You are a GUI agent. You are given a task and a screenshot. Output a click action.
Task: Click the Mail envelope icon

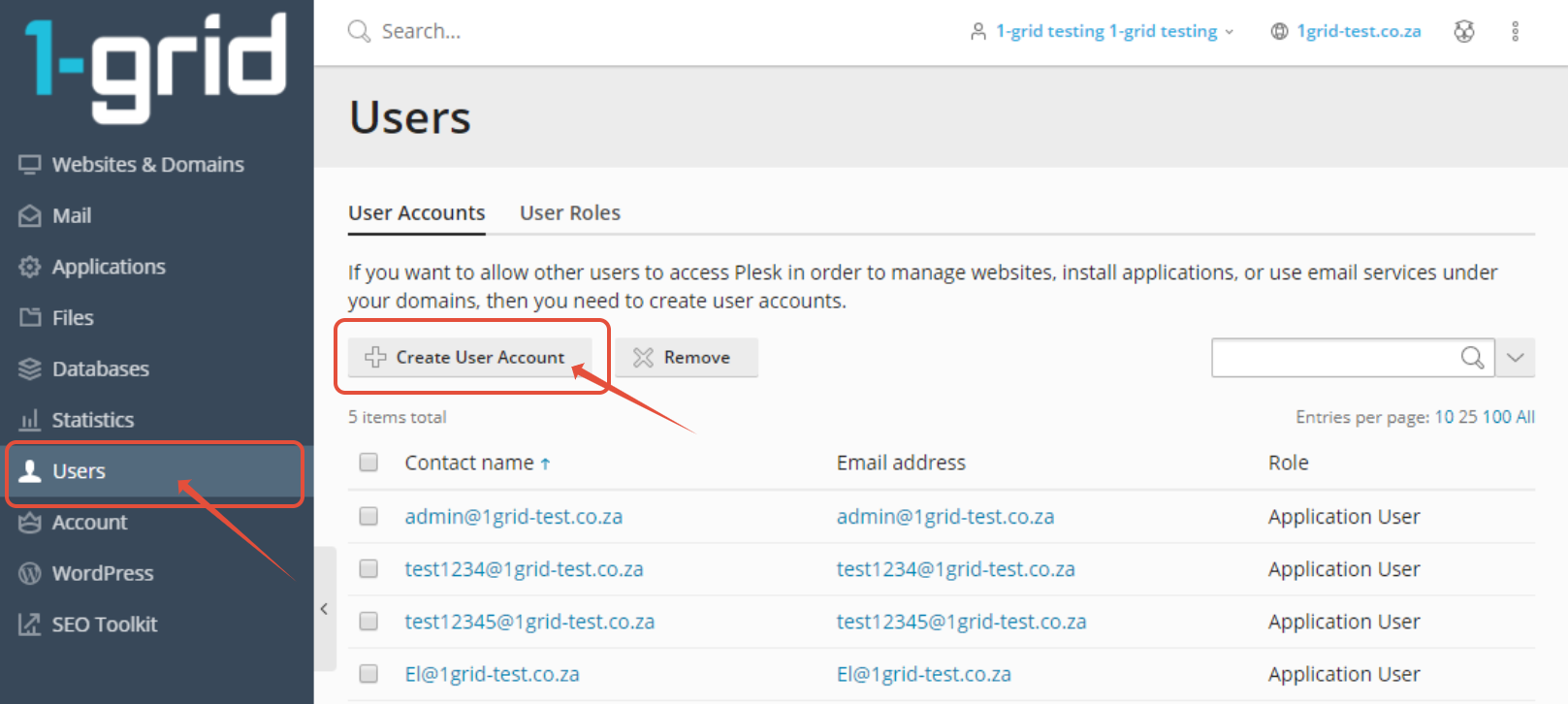point(30,216)
